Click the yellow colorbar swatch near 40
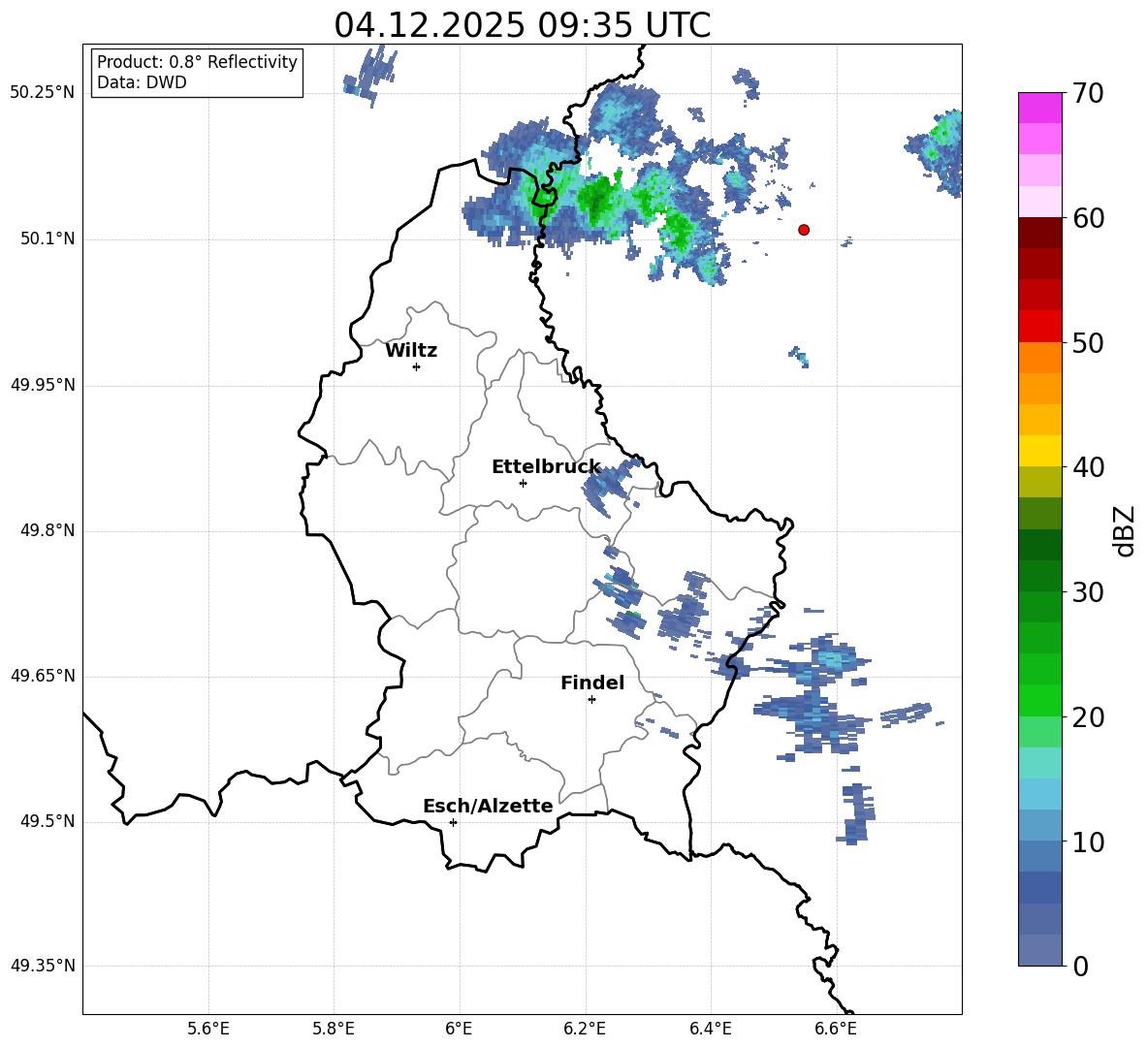 1039,451
